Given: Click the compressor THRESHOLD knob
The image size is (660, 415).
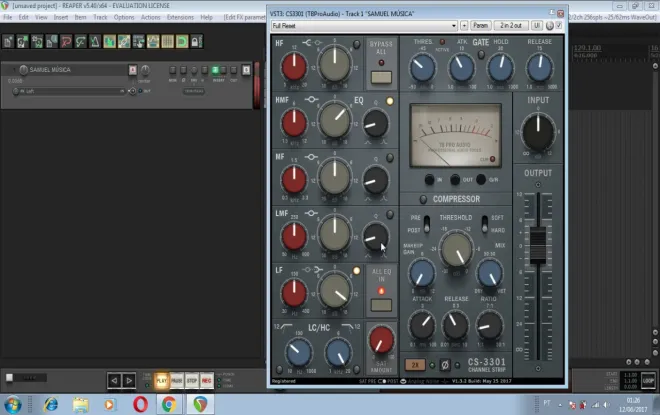Looking at the screenshot, I should coord(456,249).
